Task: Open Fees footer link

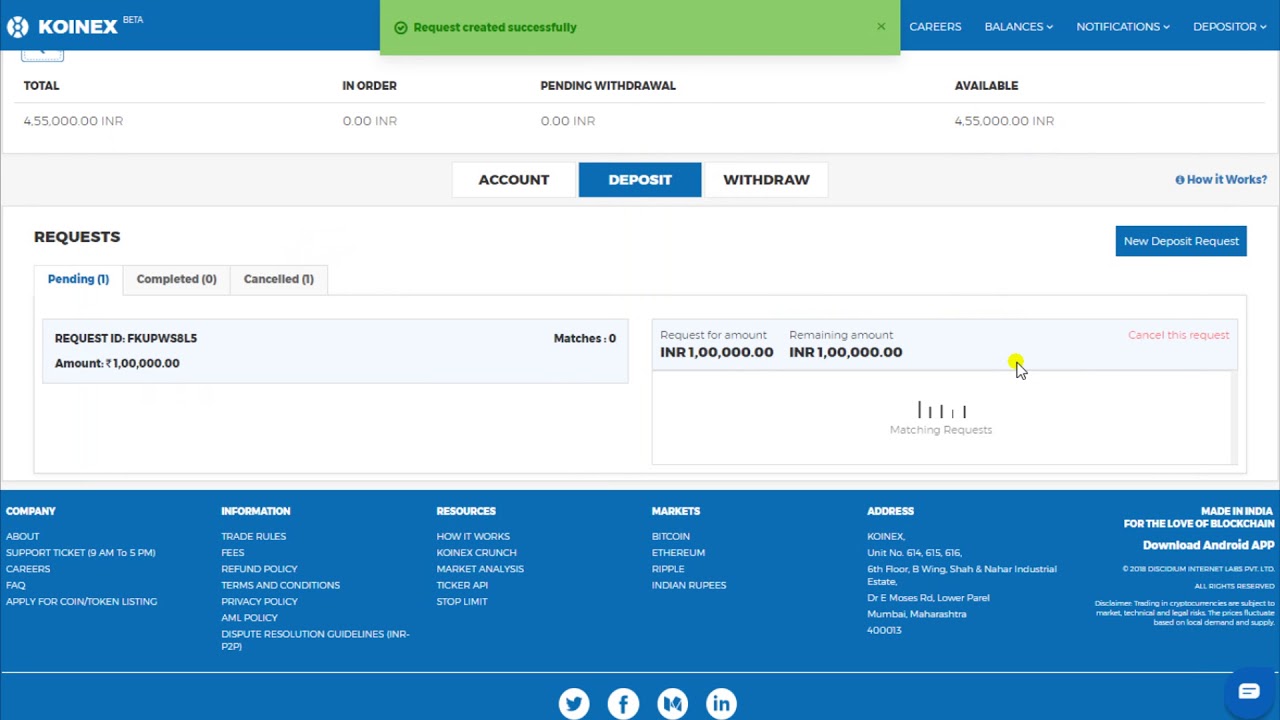Action: [x=233, y=552]
